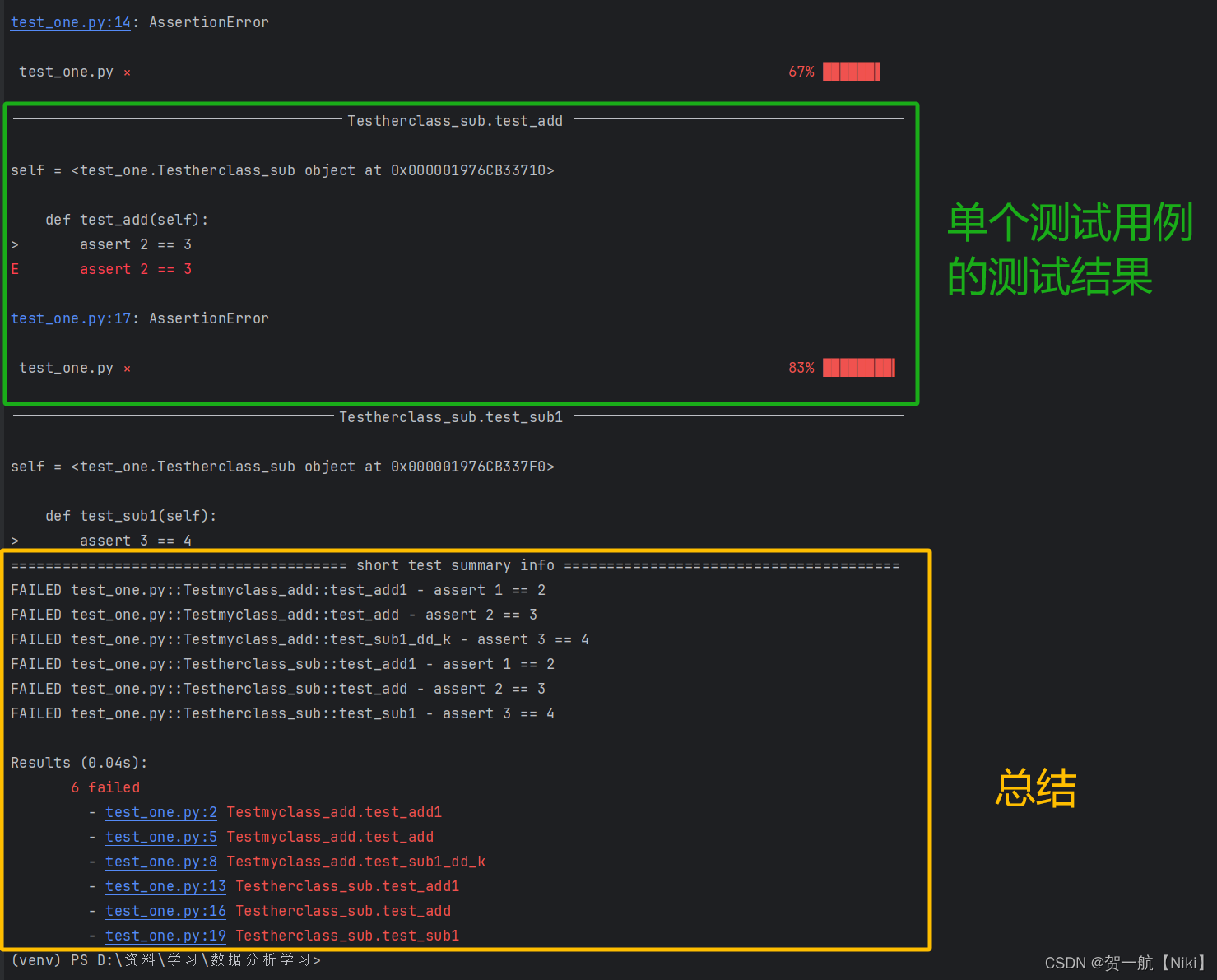Click the 67% red progress bar
This screenshot has width=1217, height=980.
[852, 72]
